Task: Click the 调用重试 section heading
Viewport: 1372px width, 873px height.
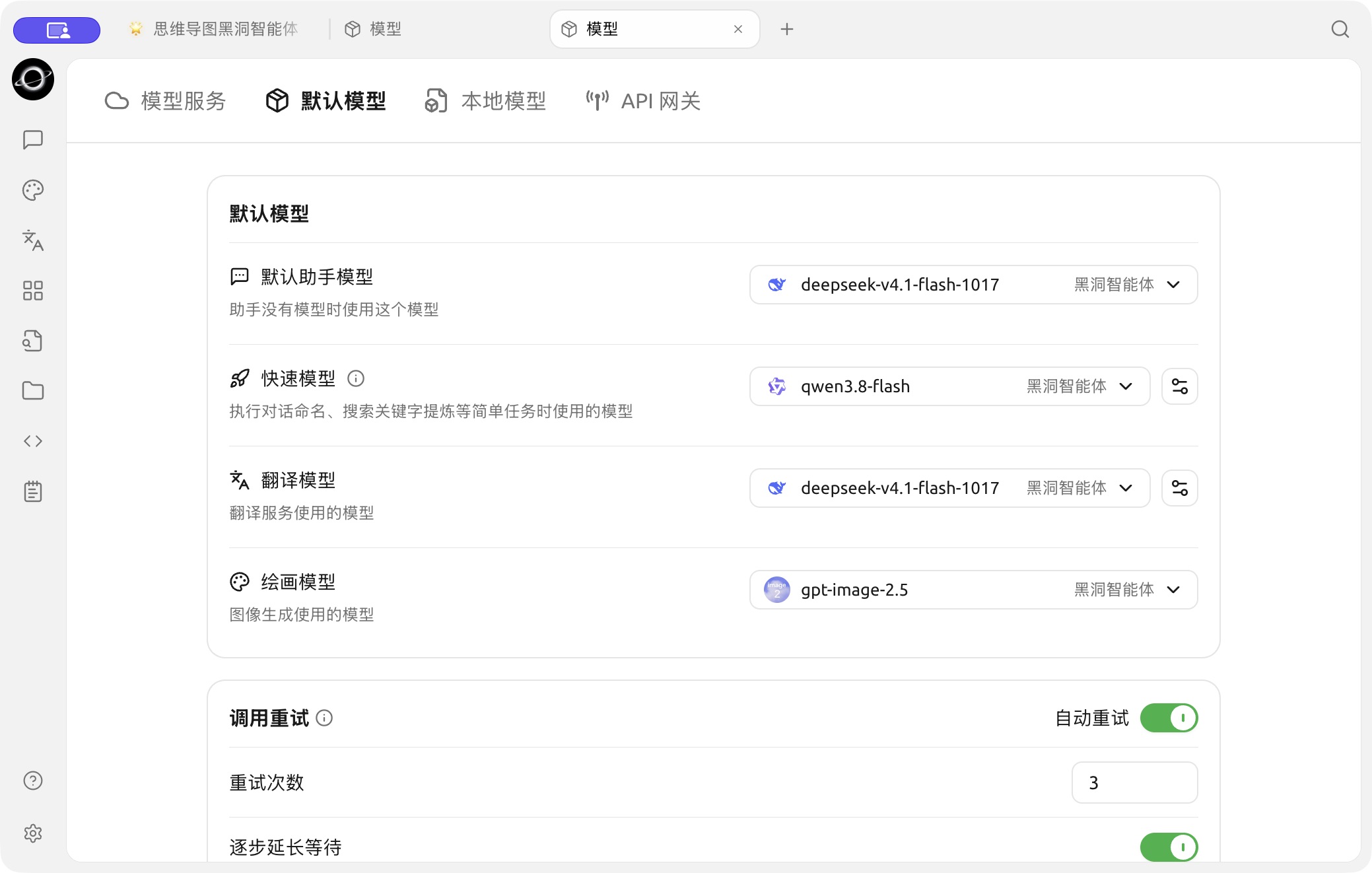Action: point(269,718)
